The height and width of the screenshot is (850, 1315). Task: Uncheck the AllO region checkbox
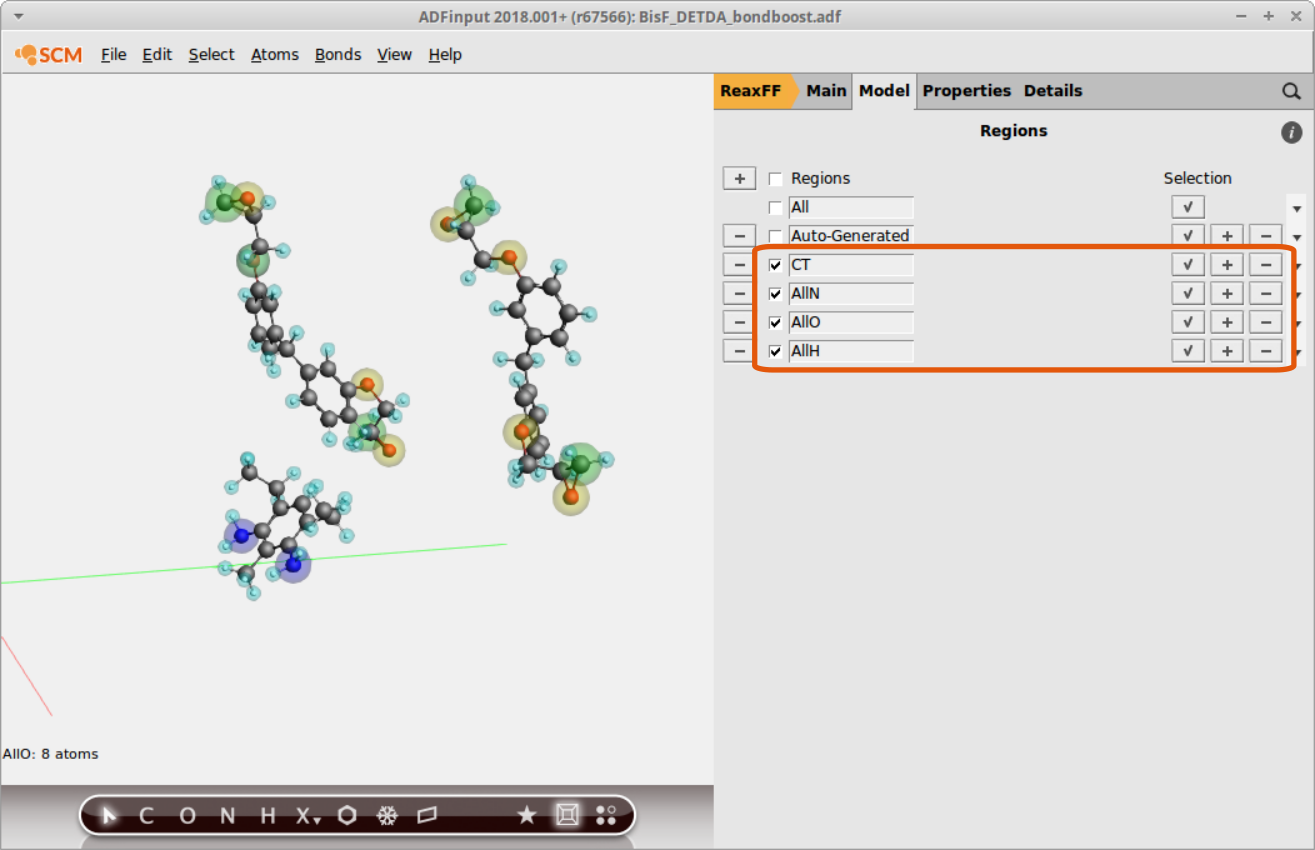775,324
